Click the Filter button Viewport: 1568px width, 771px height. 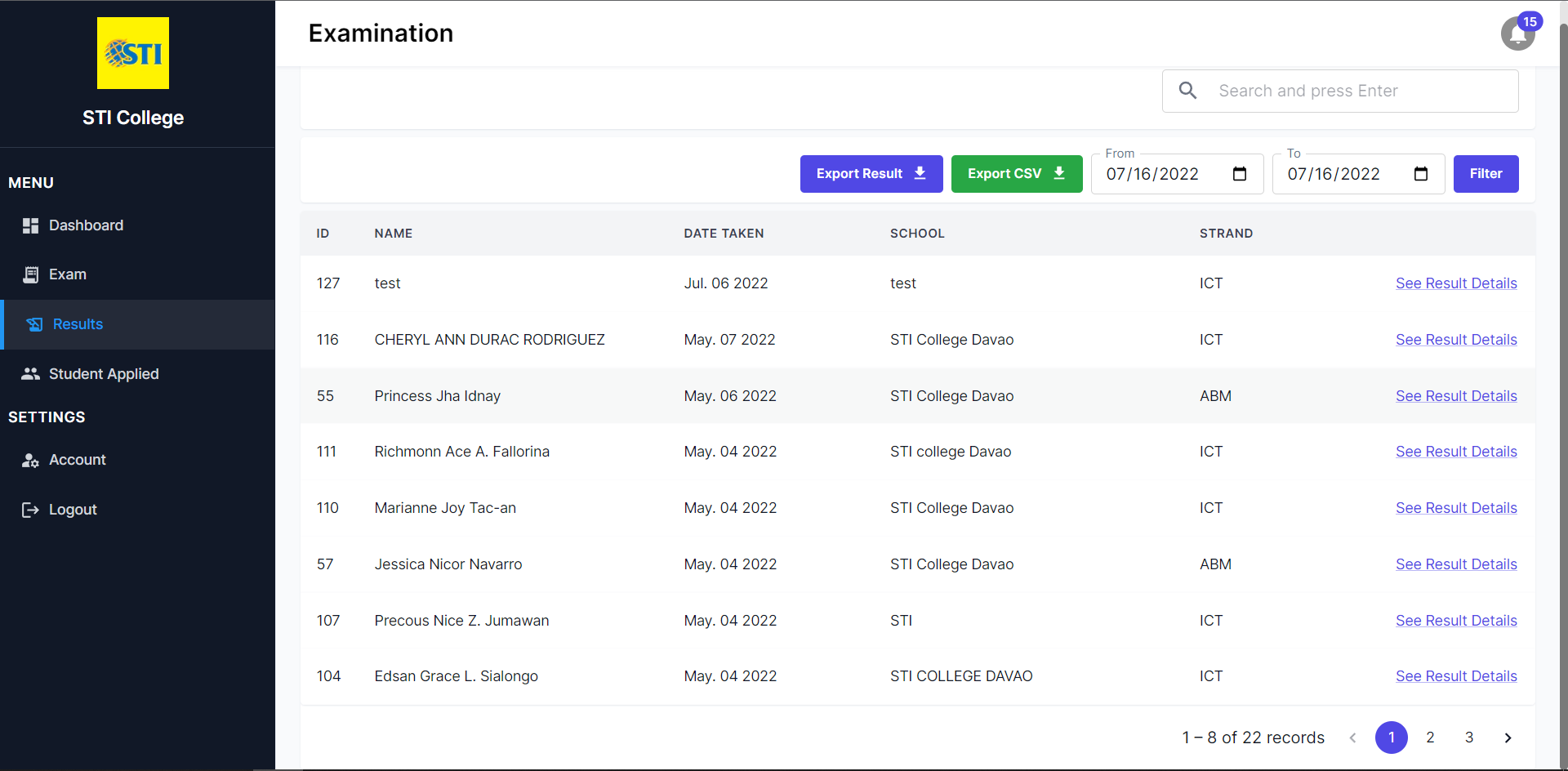tap(1486, 174)
